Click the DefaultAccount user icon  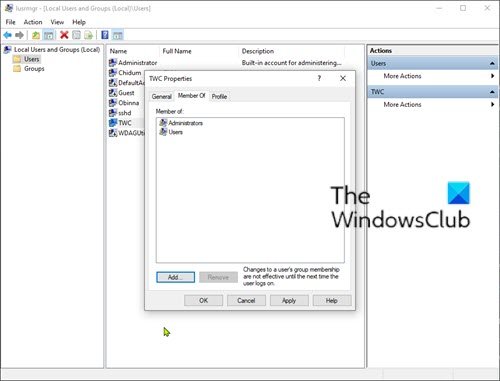113,83
